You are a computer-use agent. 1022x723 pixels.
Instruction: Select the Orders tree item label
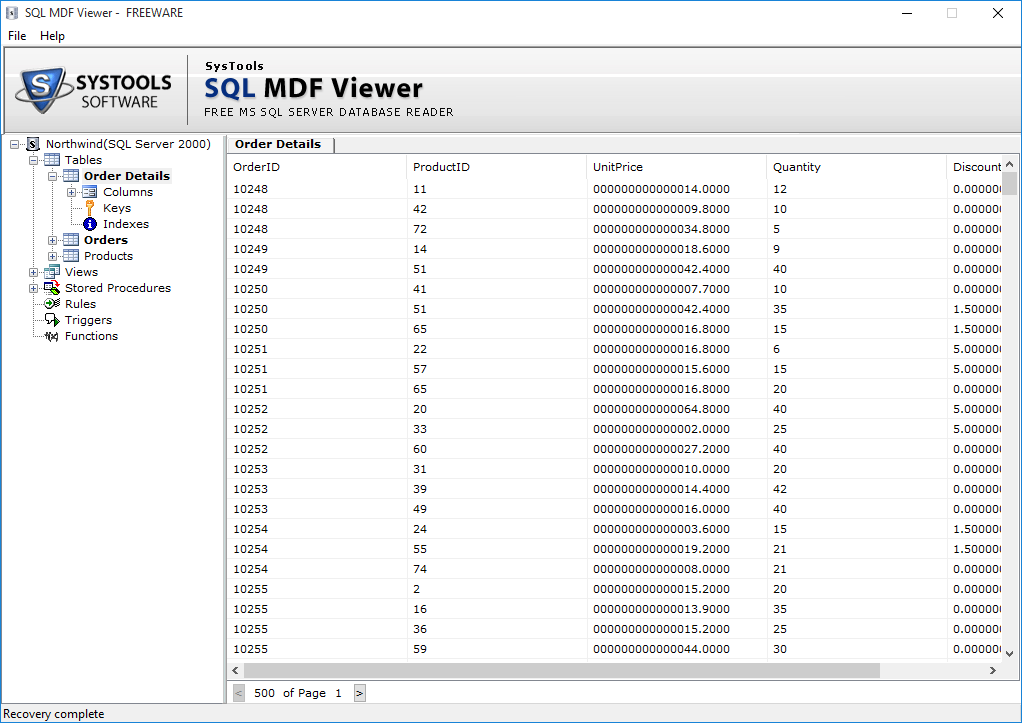pos(106,240)
